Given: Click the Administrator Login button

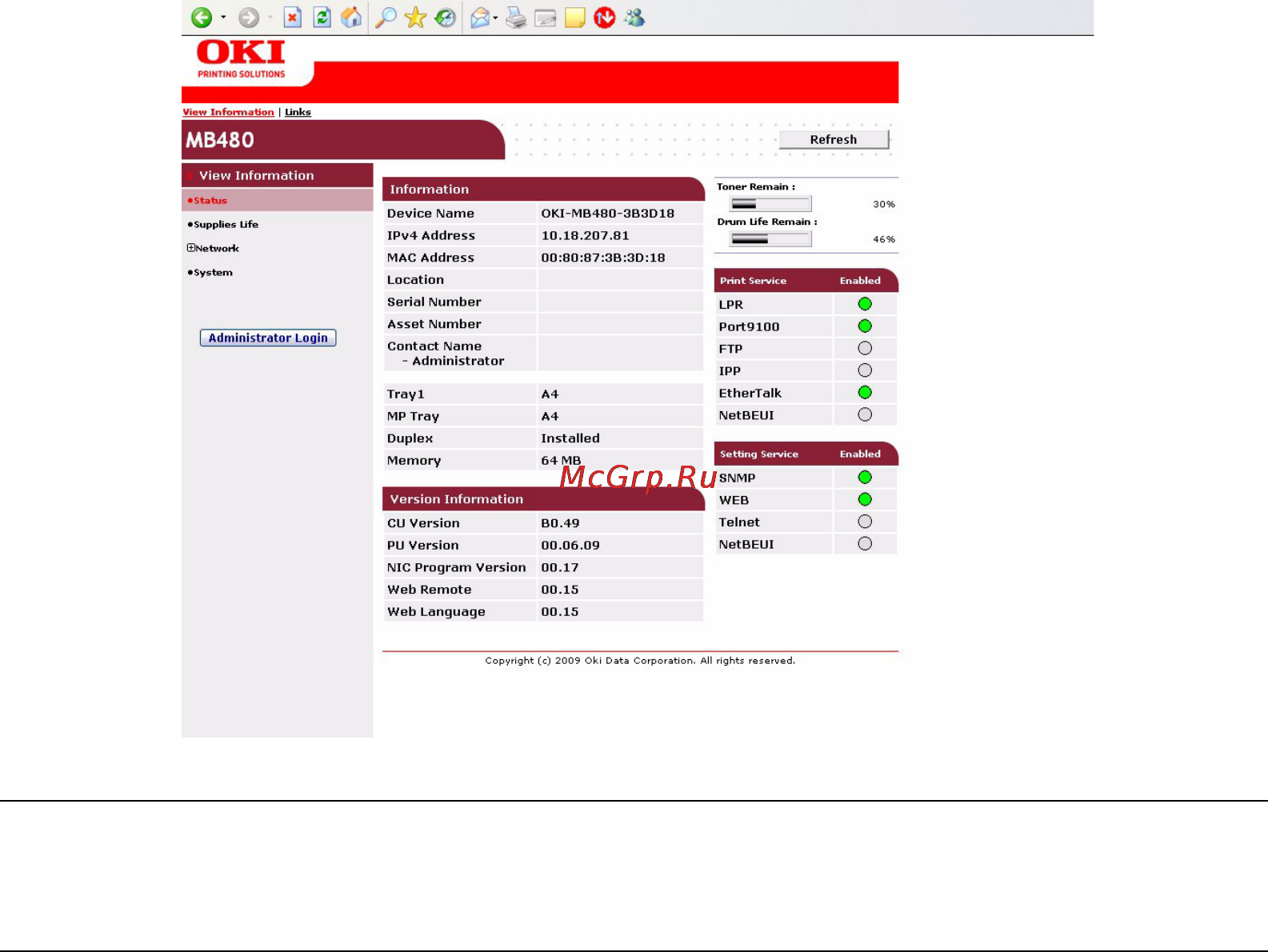Looking at the screenshot, I should (268, 338).
